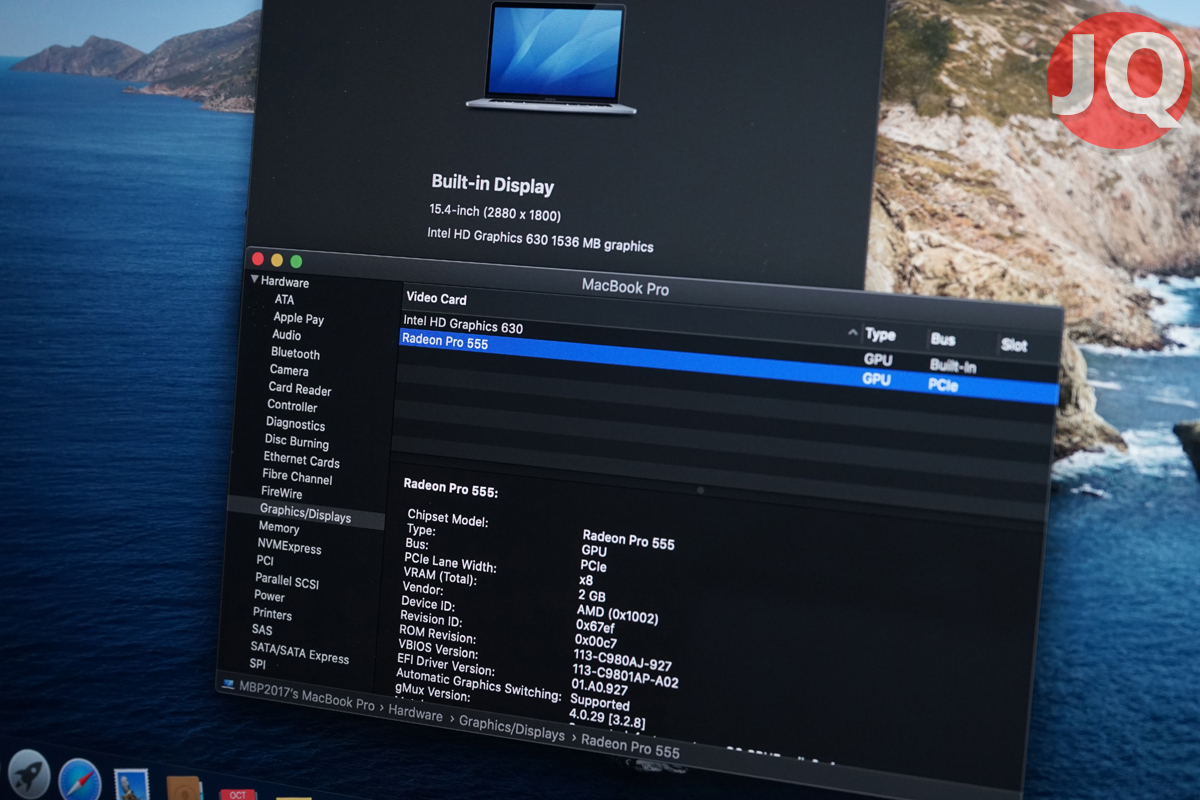This screenshot has height=800, width=1200.
Task: Select Disc Burning in the sidebar
Action: 297,442
